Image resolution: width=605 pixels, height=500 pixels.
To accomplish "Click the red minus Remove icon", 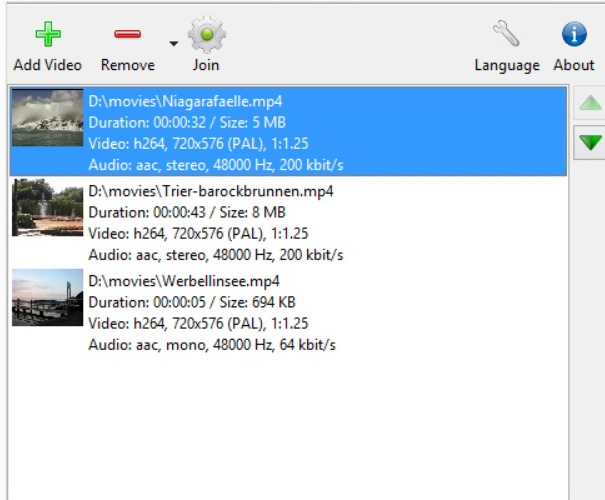I will [128, 34].
